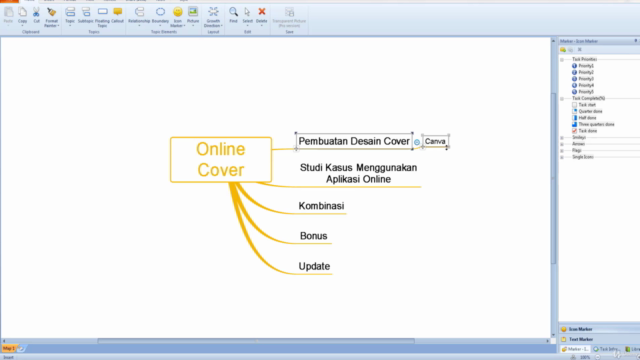Viewport: 640px width, 360px height.
Task: Activate the Format Painter brush
Action: 51,12
